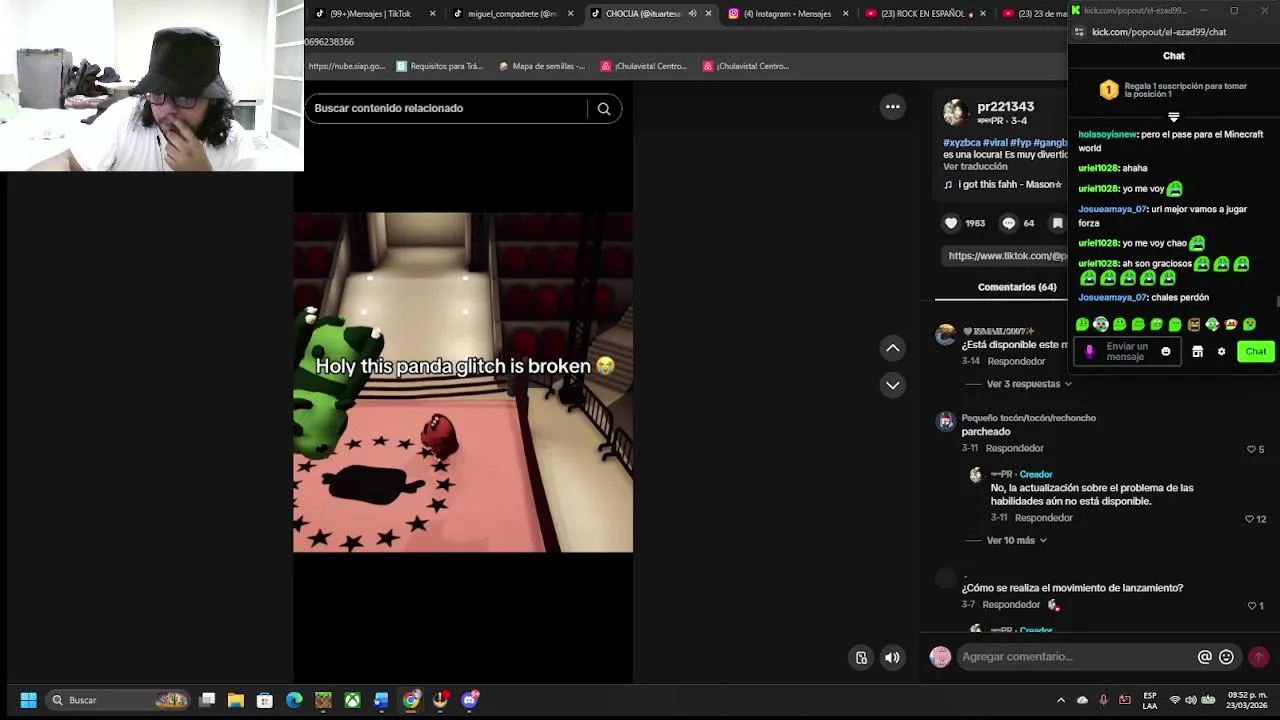Collapse the Kick gift subscription banner arrow
This screenshot has width=1280, height=720.
[1173, 117]
